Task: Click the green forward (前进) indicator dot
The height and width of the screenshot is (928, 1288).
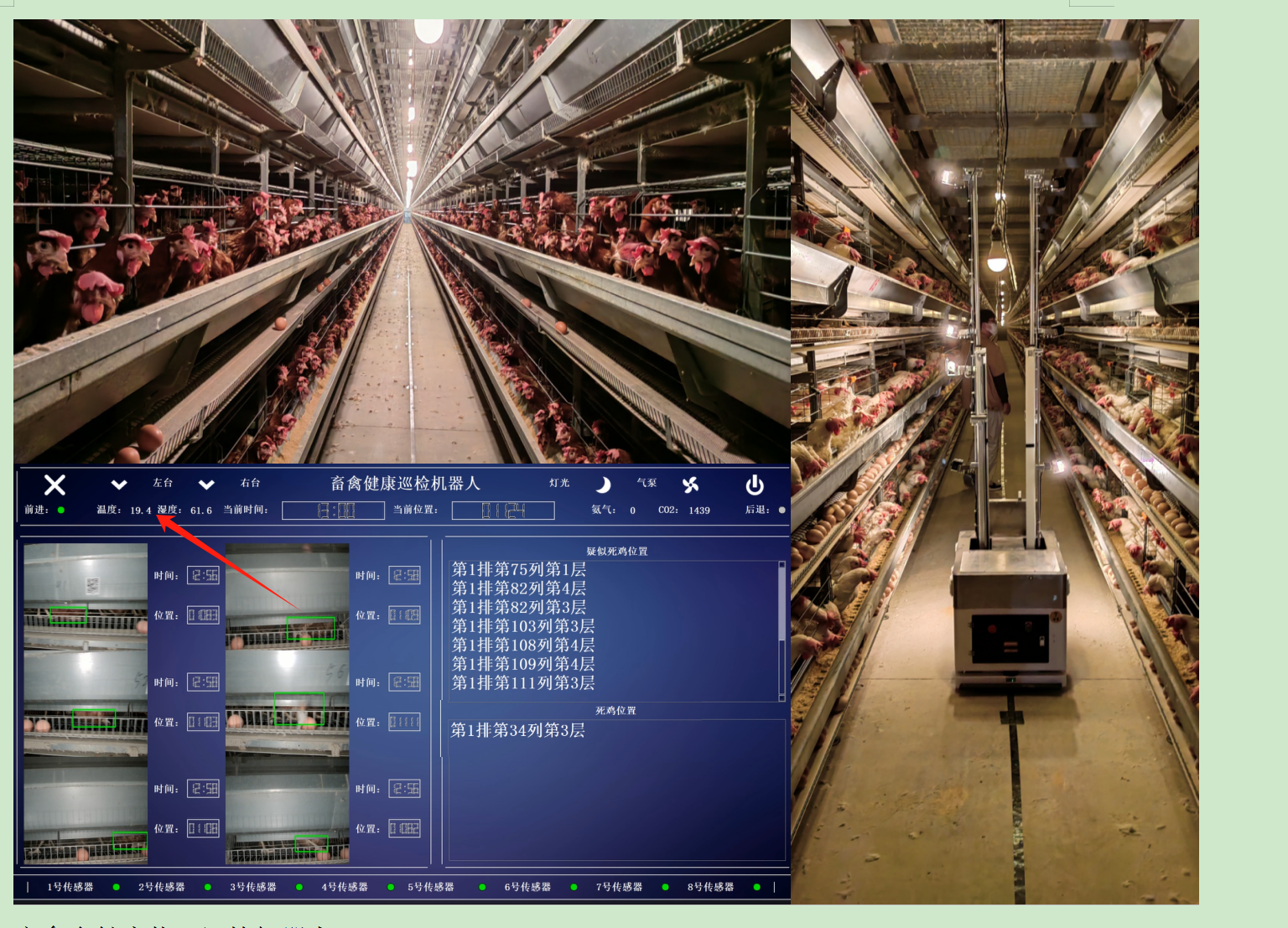Action: point(61,510)
